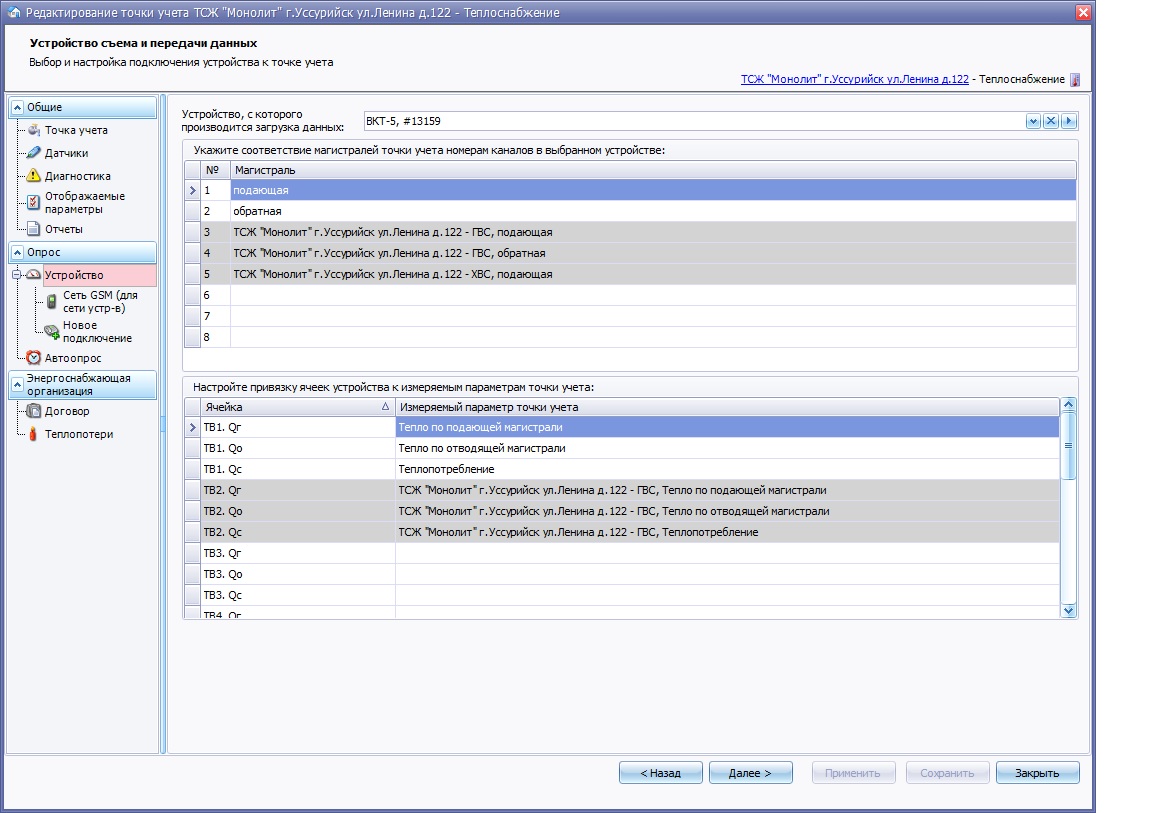The height and width of the screenshot is (813, 1152).
Task: Select Новое подключение tree item
Action: [x=97, y=331]
